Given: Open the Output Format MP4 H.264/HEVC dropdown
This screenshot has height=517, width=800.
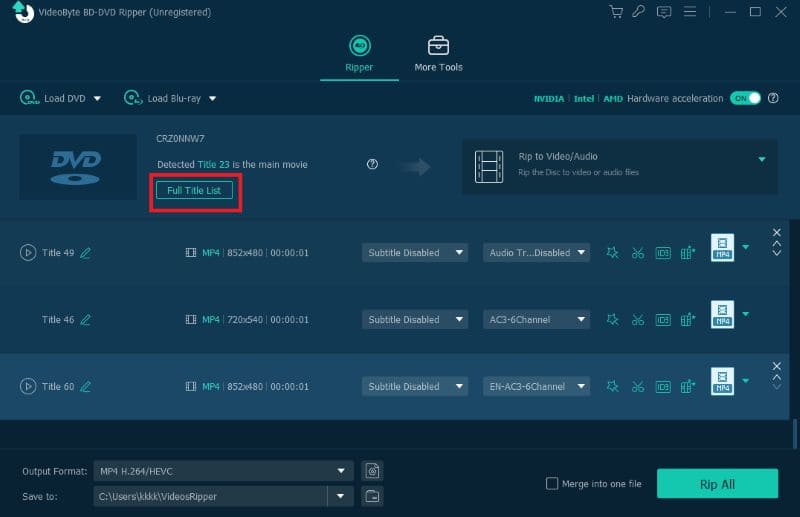Looking at the screenshot, I should click(223, 470).
